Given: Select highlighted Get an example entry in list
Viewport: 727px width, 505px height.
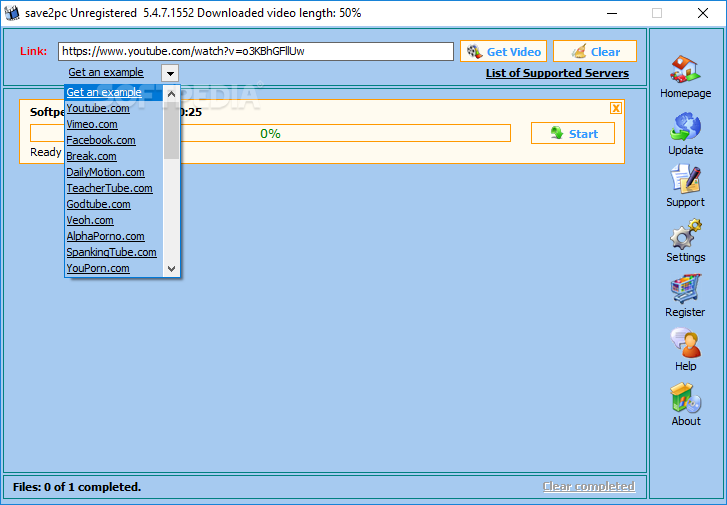Looking at the screenshot, I should (x=114, y=92).
